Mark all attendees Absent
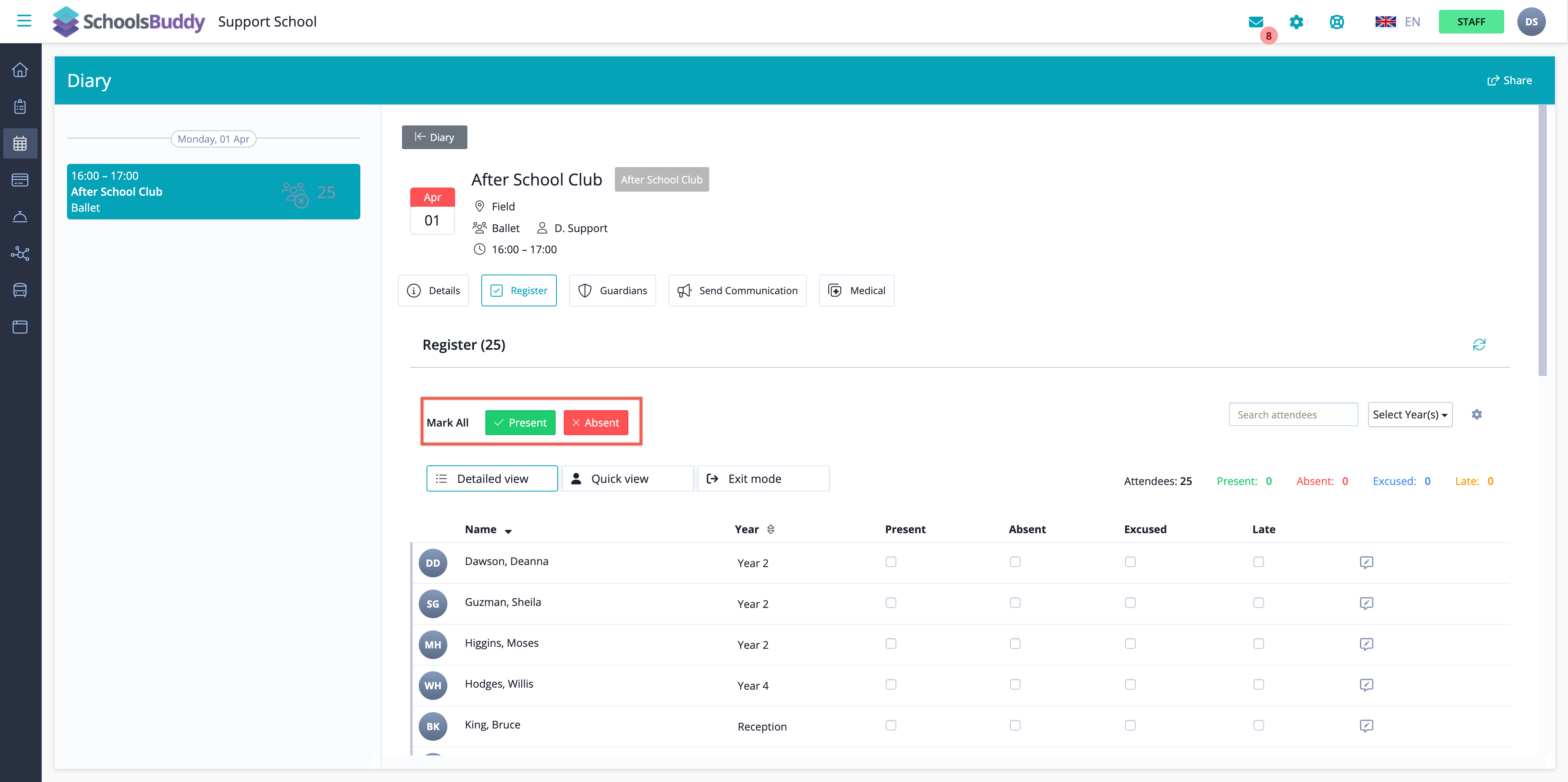 pyautogui.click(x=596, y=422)
